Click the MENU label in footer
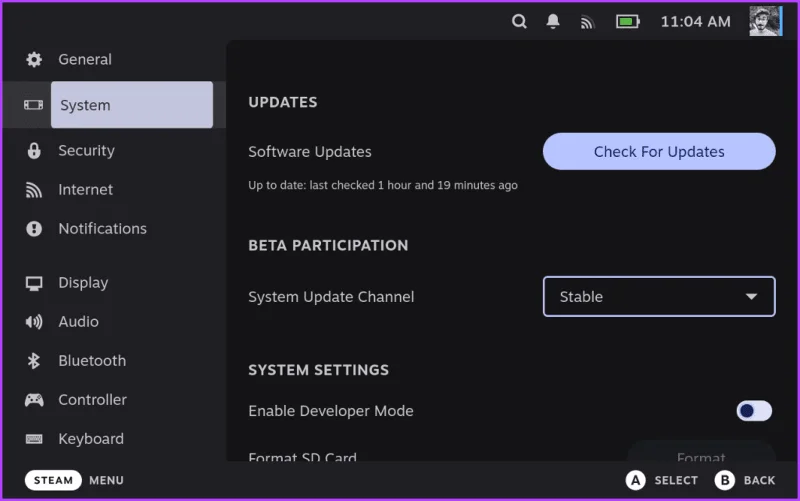The width and height of the screenshot is (800, 501). tap(106, 481)
